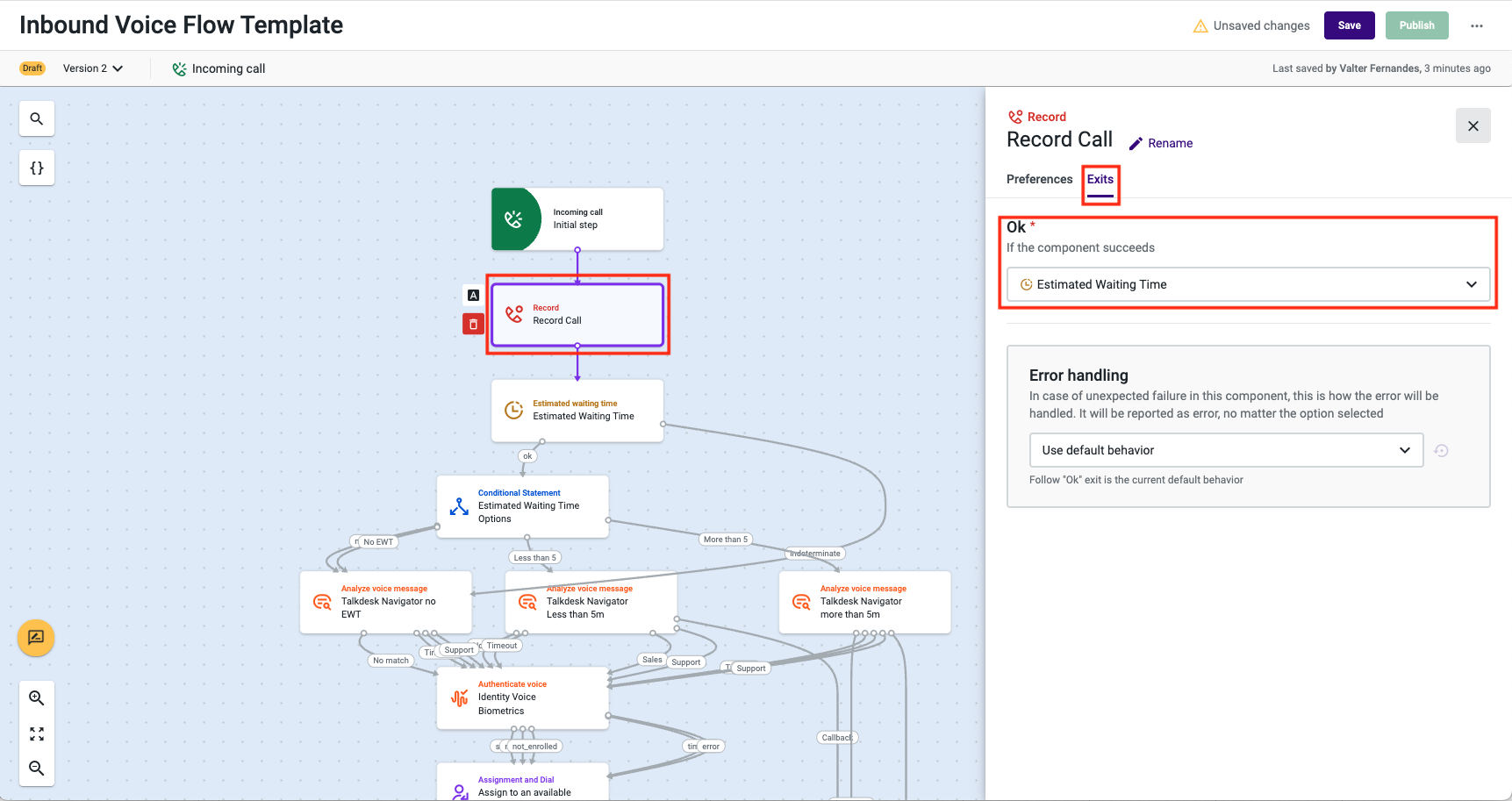Viewport: 1512px width, 801px height.
Task: Click the Conditional Statement branch icon
Action: [459, 506]
